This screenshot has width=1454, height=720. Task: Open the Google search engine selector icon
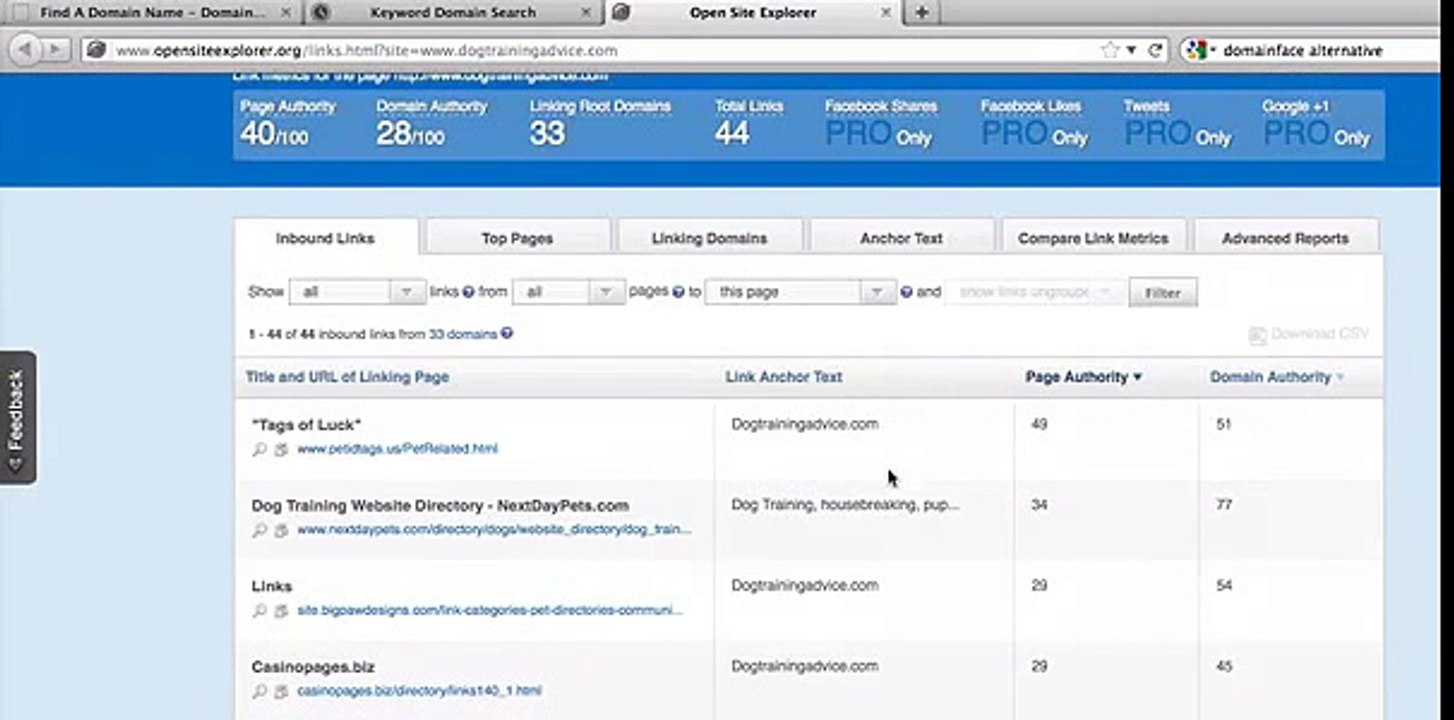click(x=1196, y=50)
